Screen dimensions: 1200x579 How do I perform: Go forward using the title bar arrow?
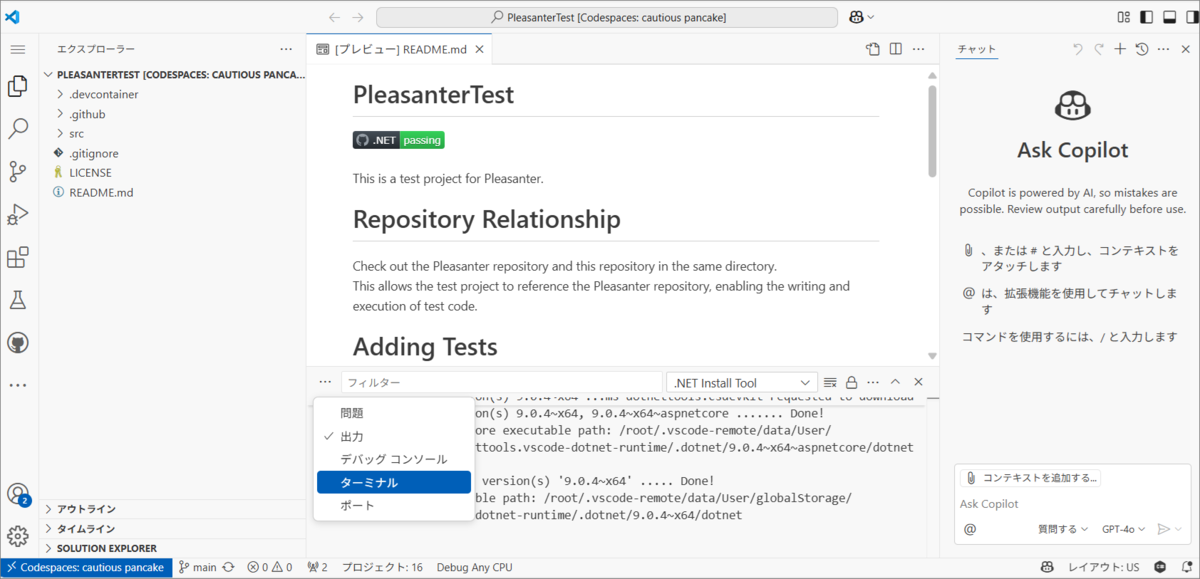click(358, 17)
